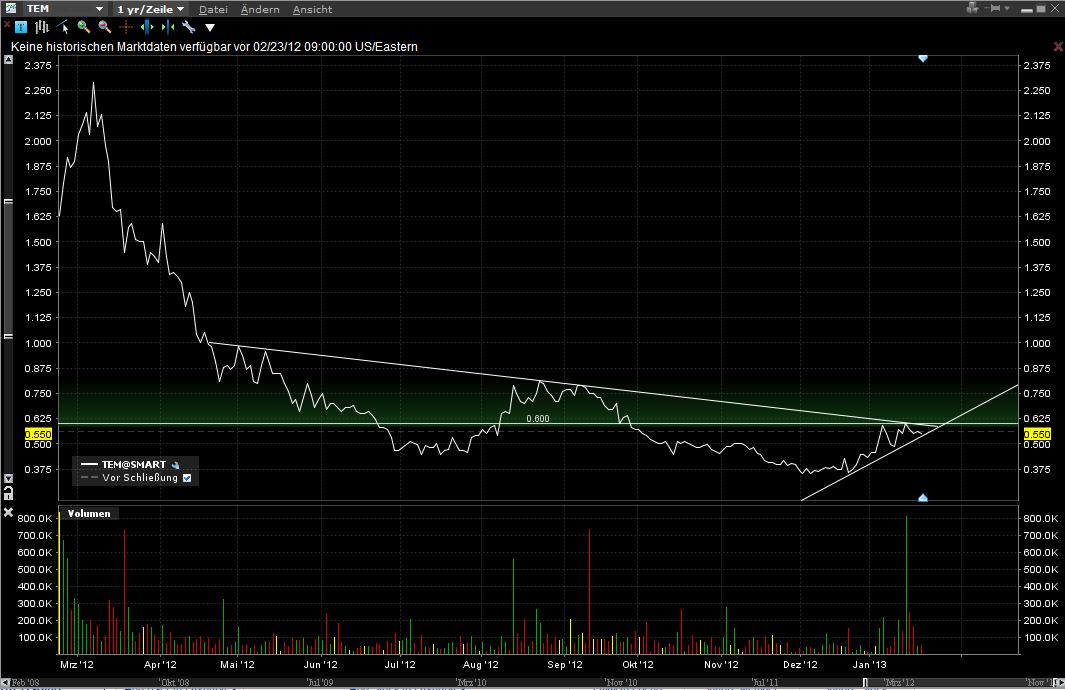Viewport: 1065px width, 690px height.
Task: Toggle the price axis padlock
Action: tap(9, 493)
